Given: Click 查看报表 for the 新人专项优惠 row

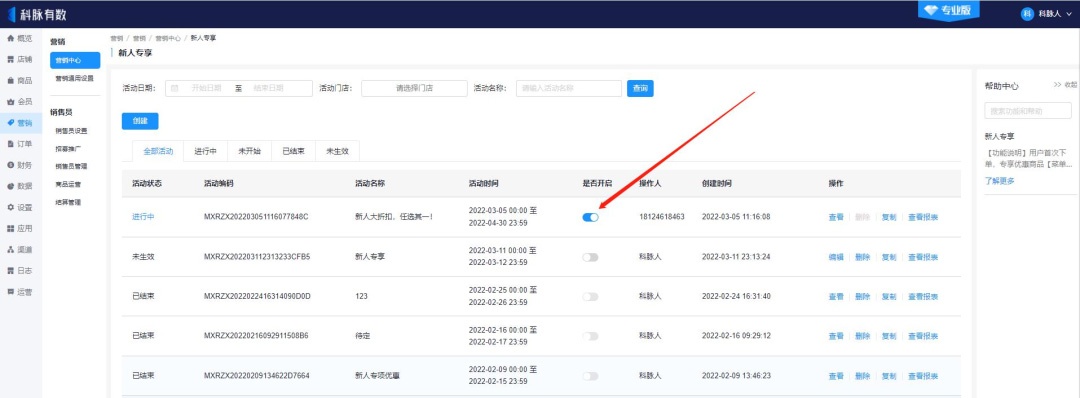Looking at the screenshot, I should [x=922, y=376].
